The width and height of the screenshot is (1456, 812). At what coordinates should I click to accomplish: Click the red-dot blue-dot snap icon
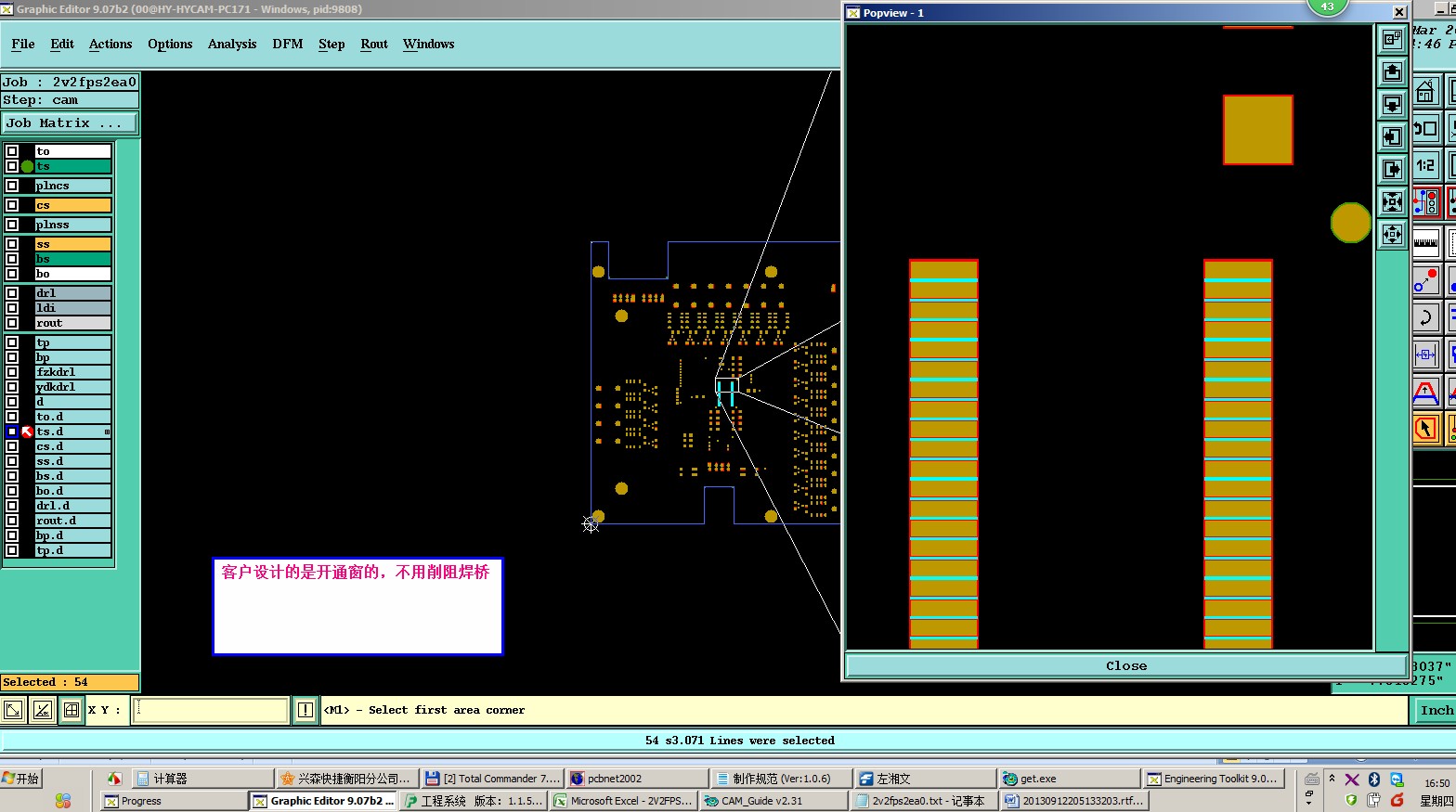coord(1426,279)
